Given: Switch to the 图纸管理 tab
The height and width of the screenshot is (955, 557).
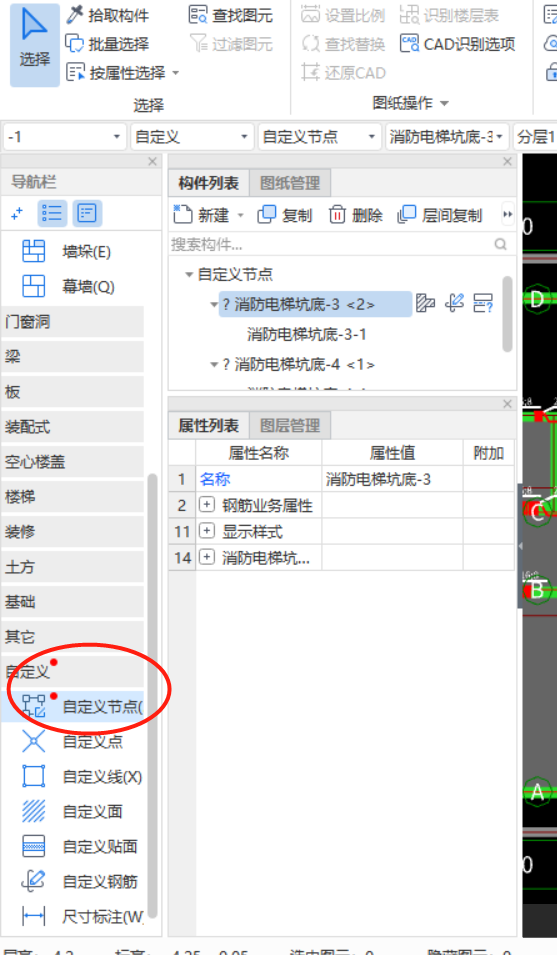Looking at the screenshot, I should pyautogui.click(x=290, y=183).
